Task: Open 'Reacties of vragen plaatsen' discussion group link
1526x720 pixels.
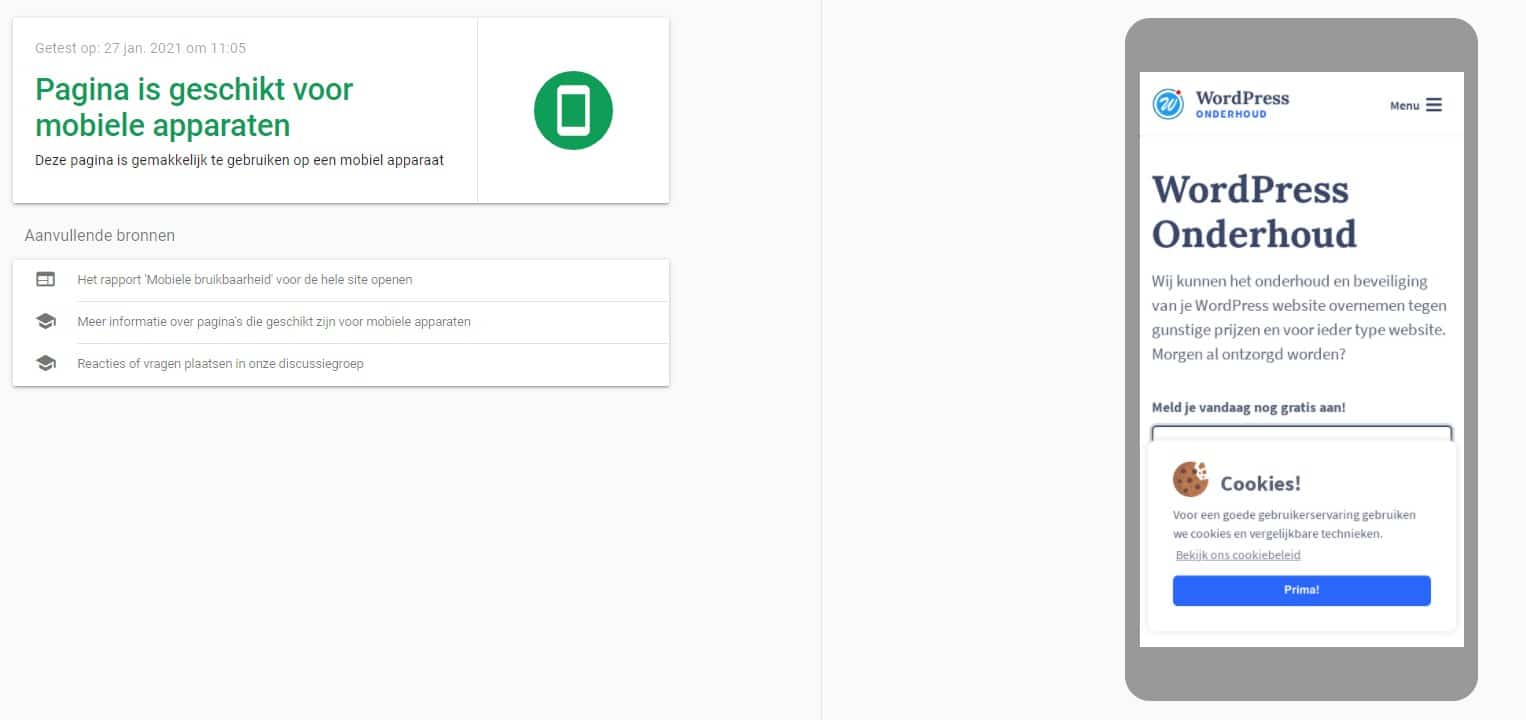Action: point(221,364)
